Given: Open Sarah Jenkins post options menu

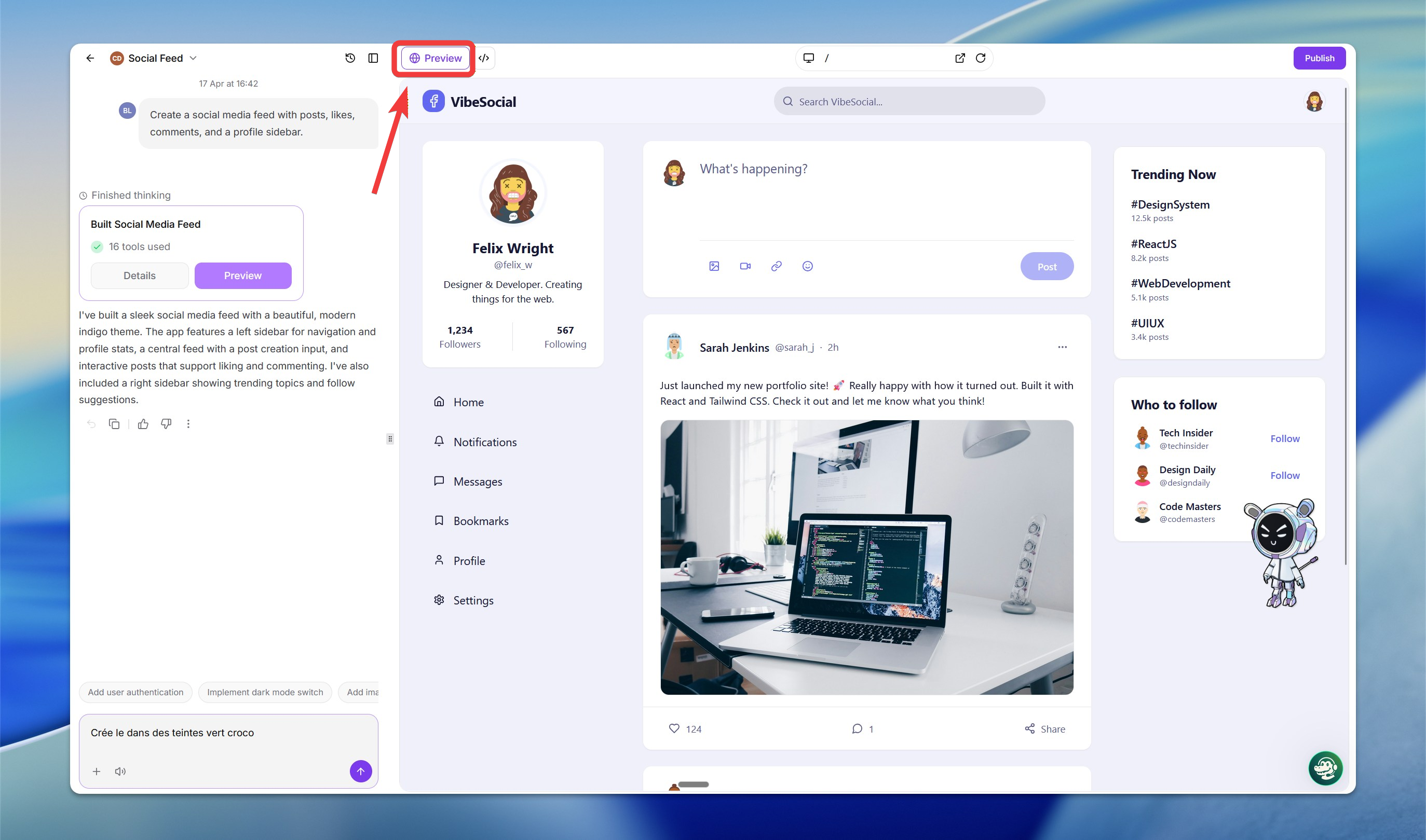Looking at the screenshot, I should click(x=1063, y=347).
